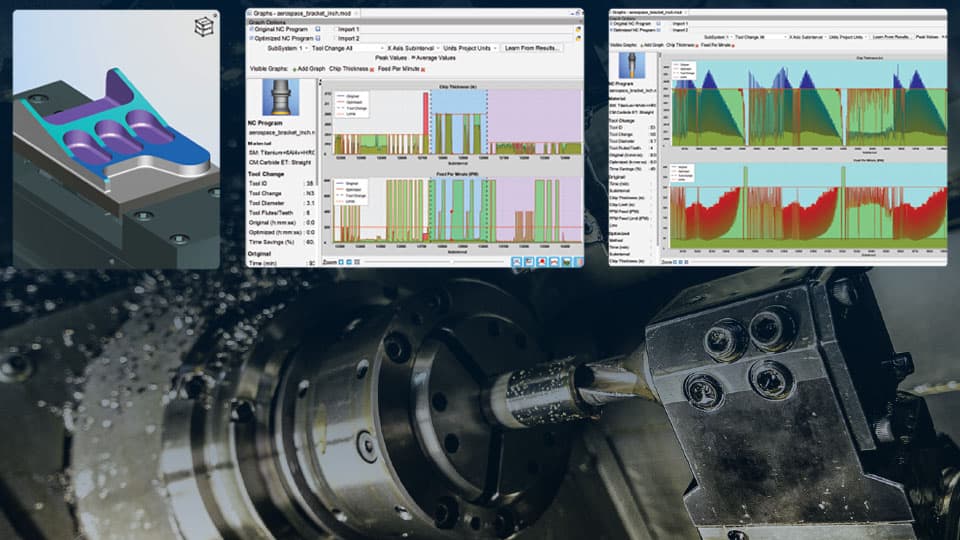The height and width of the screenshot is (540, 960).
Task: Click the first blue Zoom icon
Action: tap(341, 262)
